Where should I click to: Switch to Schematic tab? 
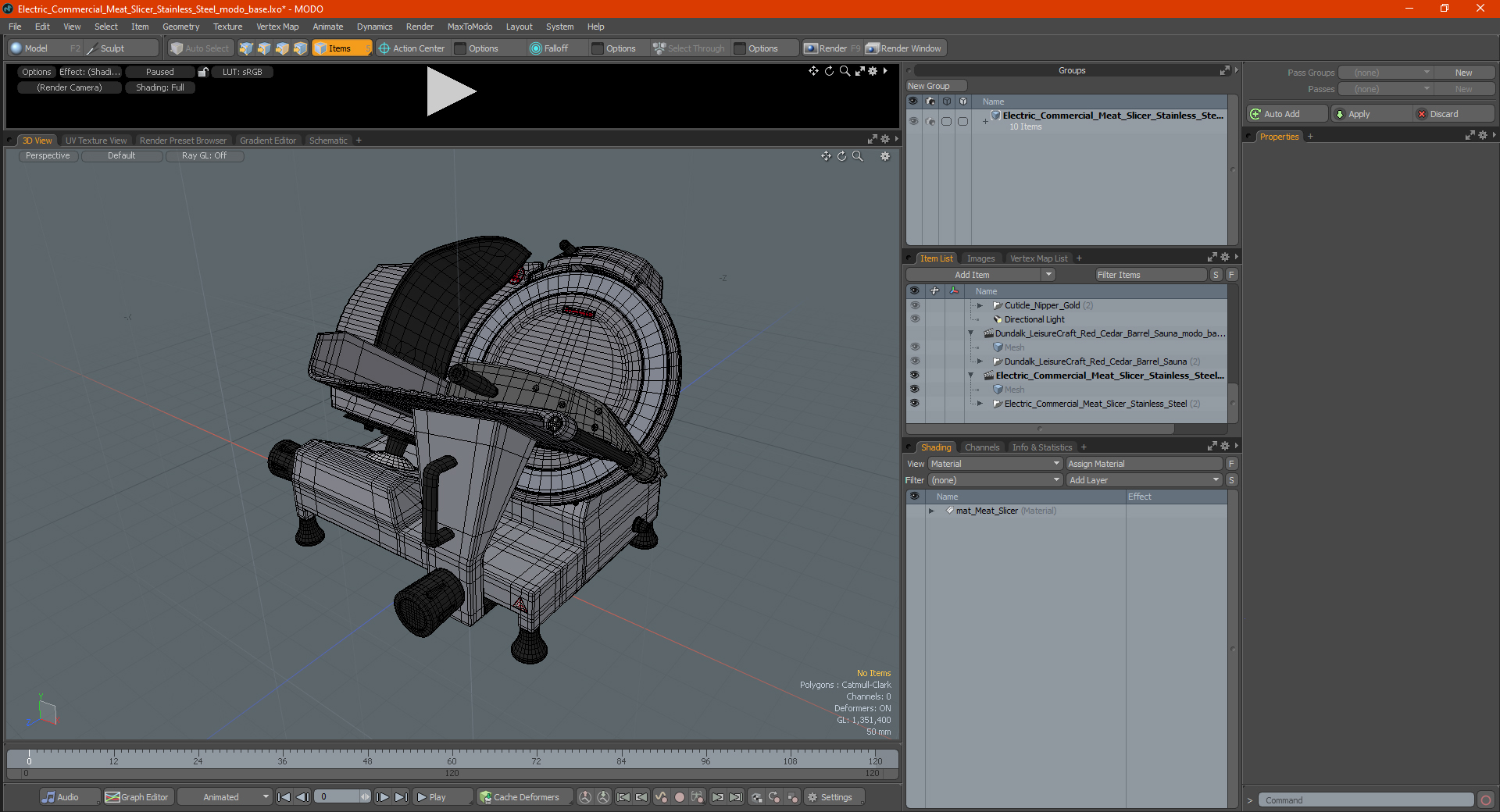tap(328, 141)
